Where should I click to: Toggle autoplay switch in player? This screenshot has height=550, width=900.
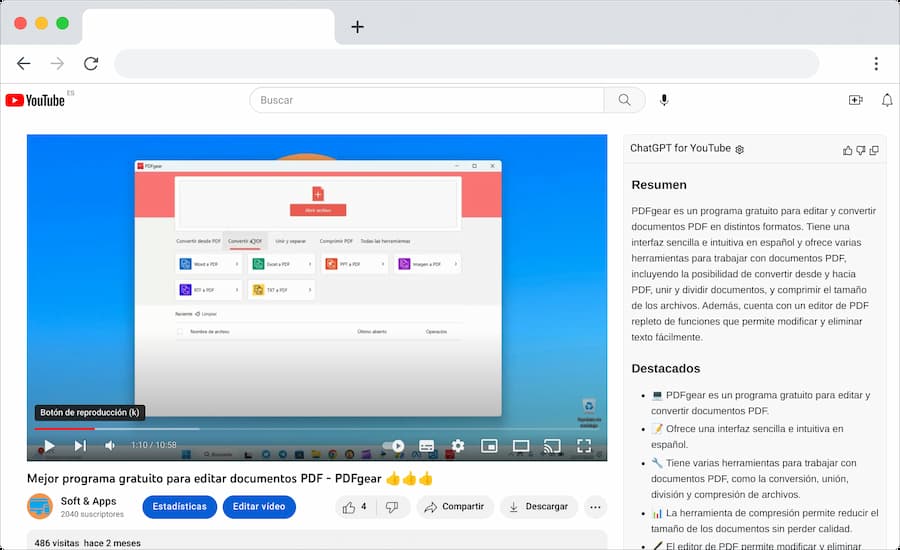click(x=394, y=446)
